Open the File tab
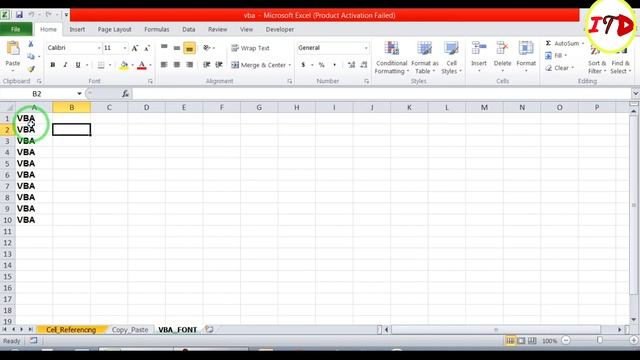 [16, 29]
